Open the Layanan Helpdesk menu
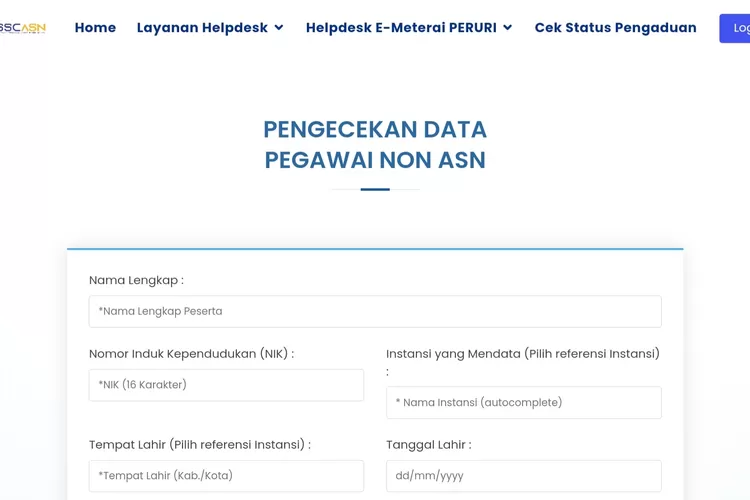This screenshot has height=500, width=750. point(202,28)
